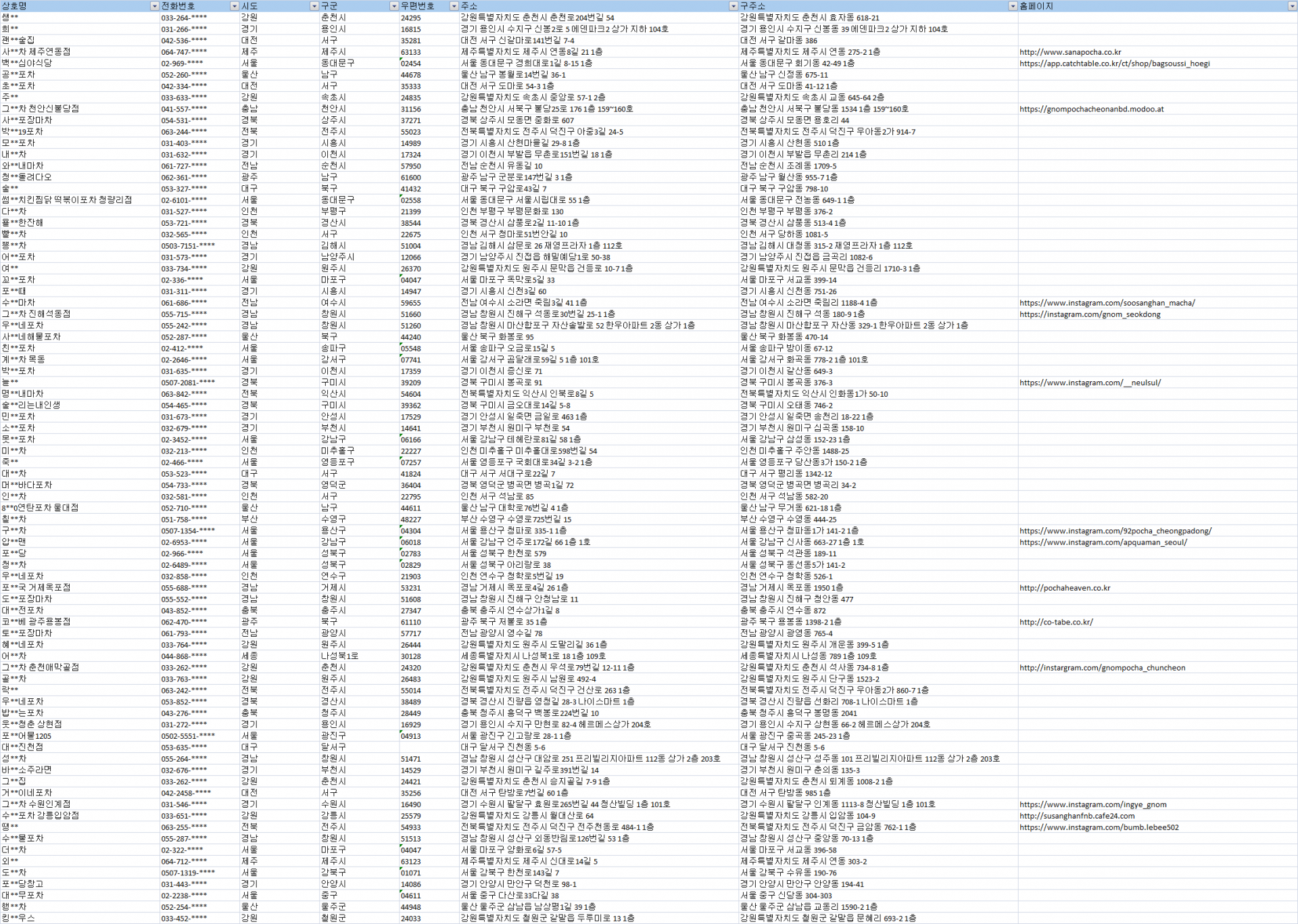Open the 시도 column filter dropdown
Viewport: 1298px width, 924px height.
click(x=314, y=6)
